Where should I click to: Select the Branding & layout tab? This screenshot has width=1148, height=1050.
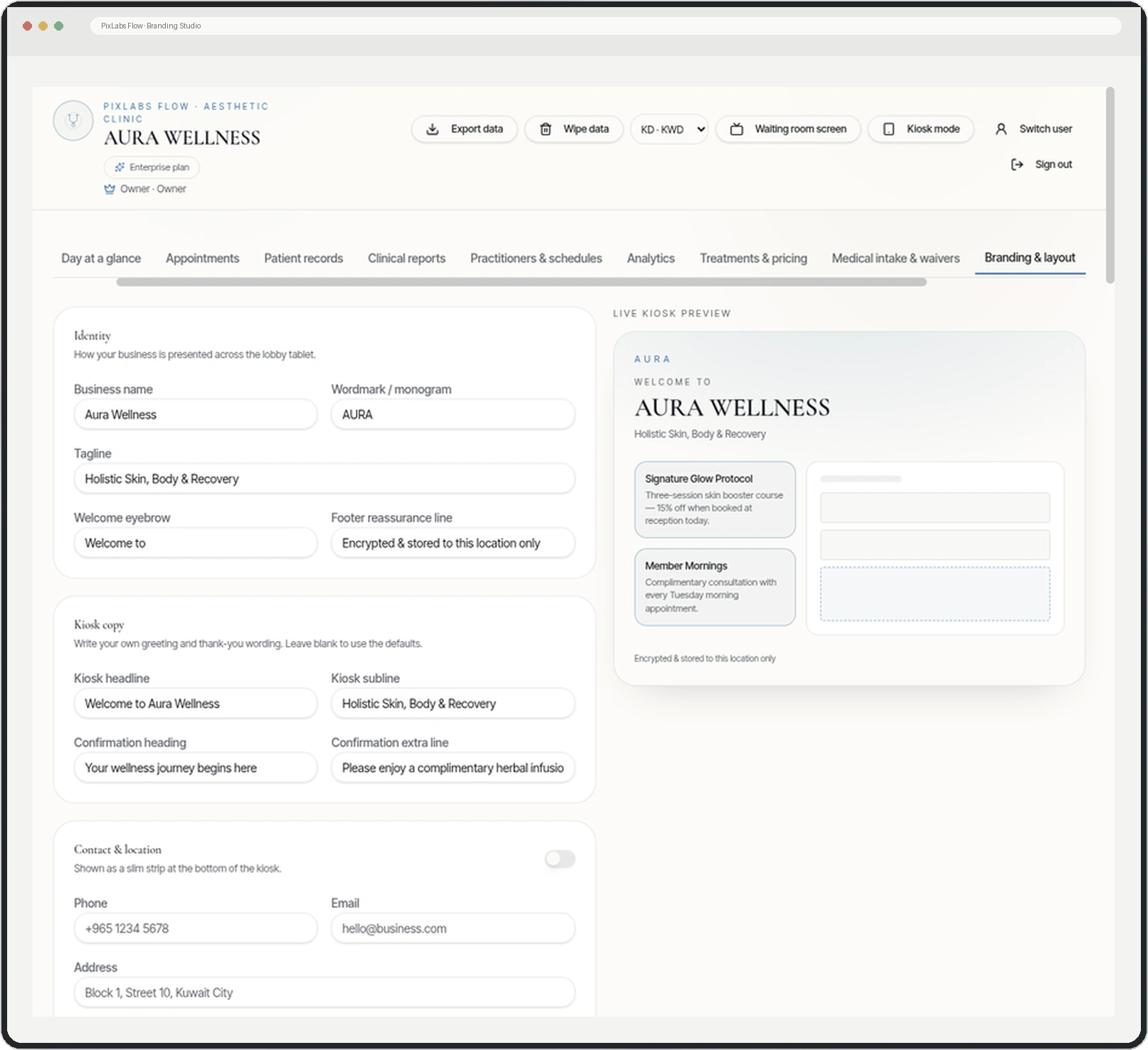click(x=1030, y=258)
